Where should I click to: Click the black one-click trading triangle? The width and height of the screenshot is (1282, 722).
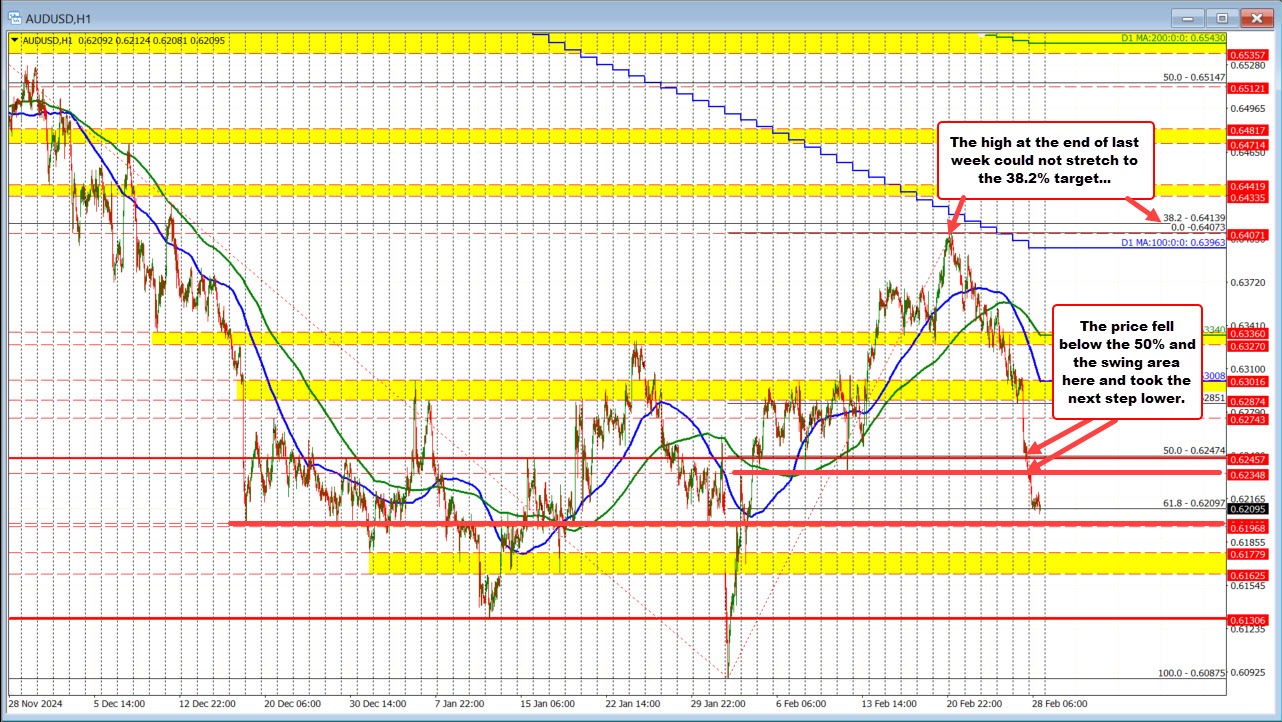[13, 40]
